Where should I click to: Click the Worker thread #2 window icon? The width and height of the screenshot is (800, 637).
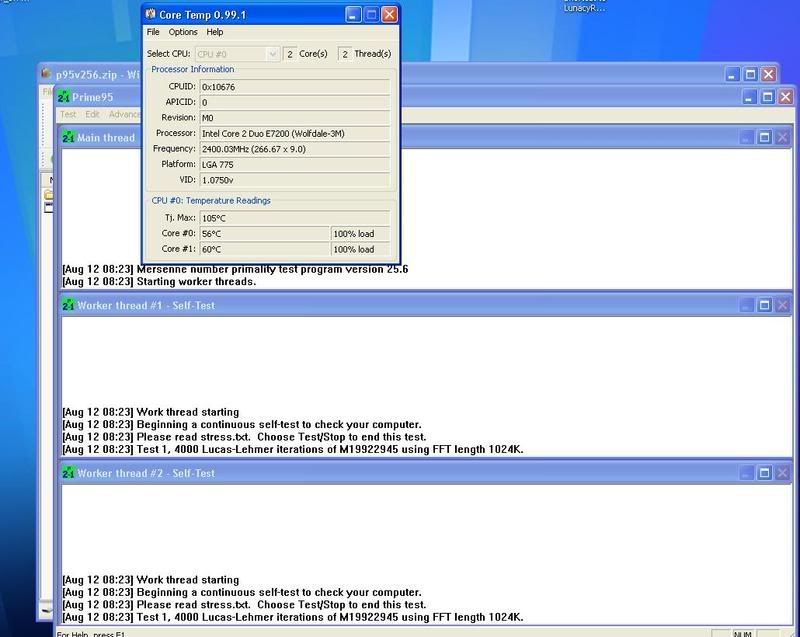coord(69,473)
